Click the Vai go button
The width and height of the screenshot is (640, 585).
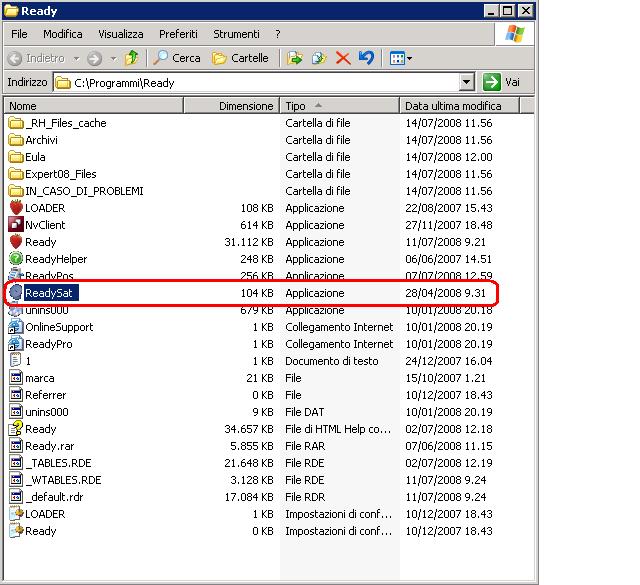click(x=502, y=82)
